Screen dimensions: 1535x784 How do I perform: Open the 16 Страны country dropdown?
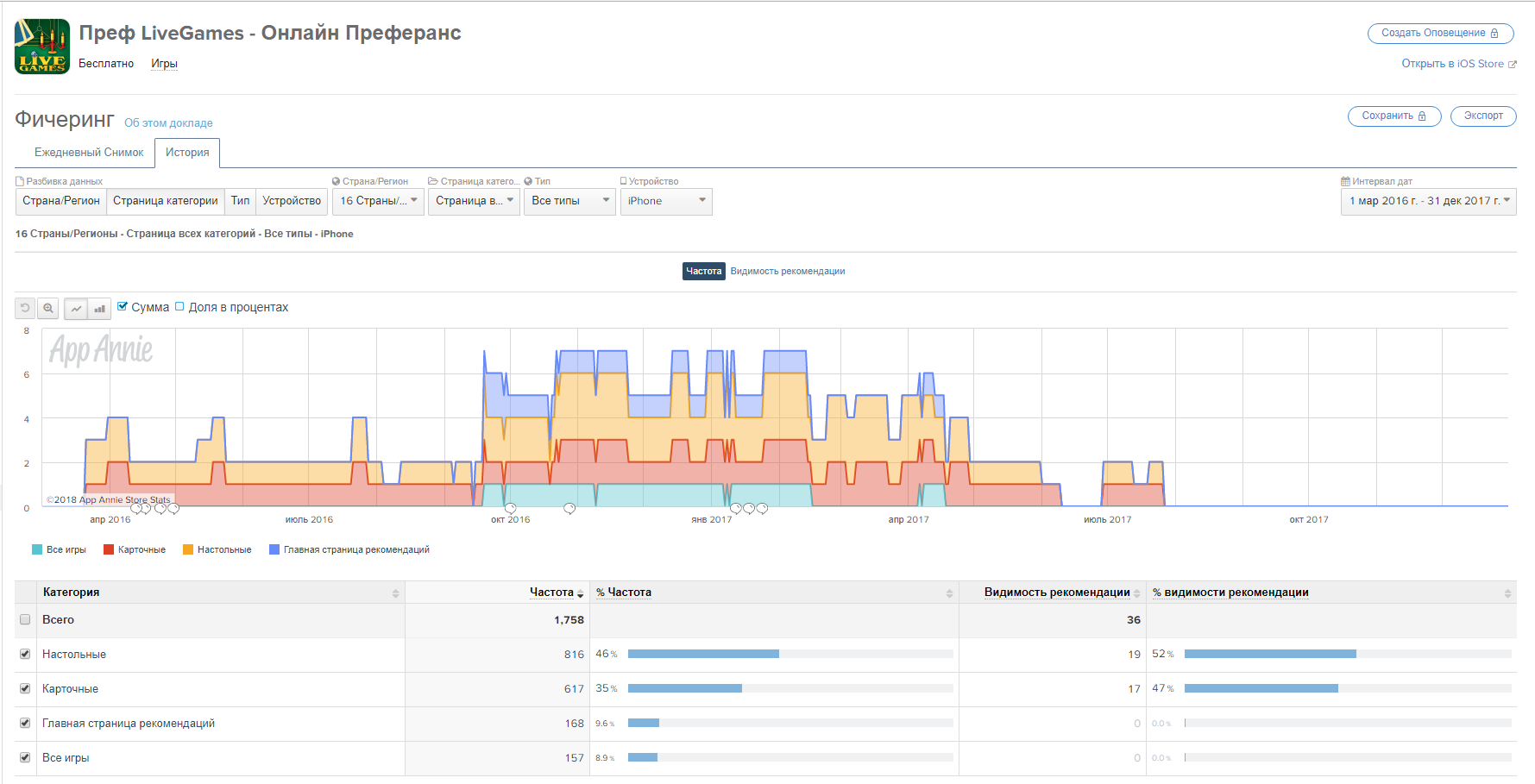pyautogui.click(x=378, y=201)
